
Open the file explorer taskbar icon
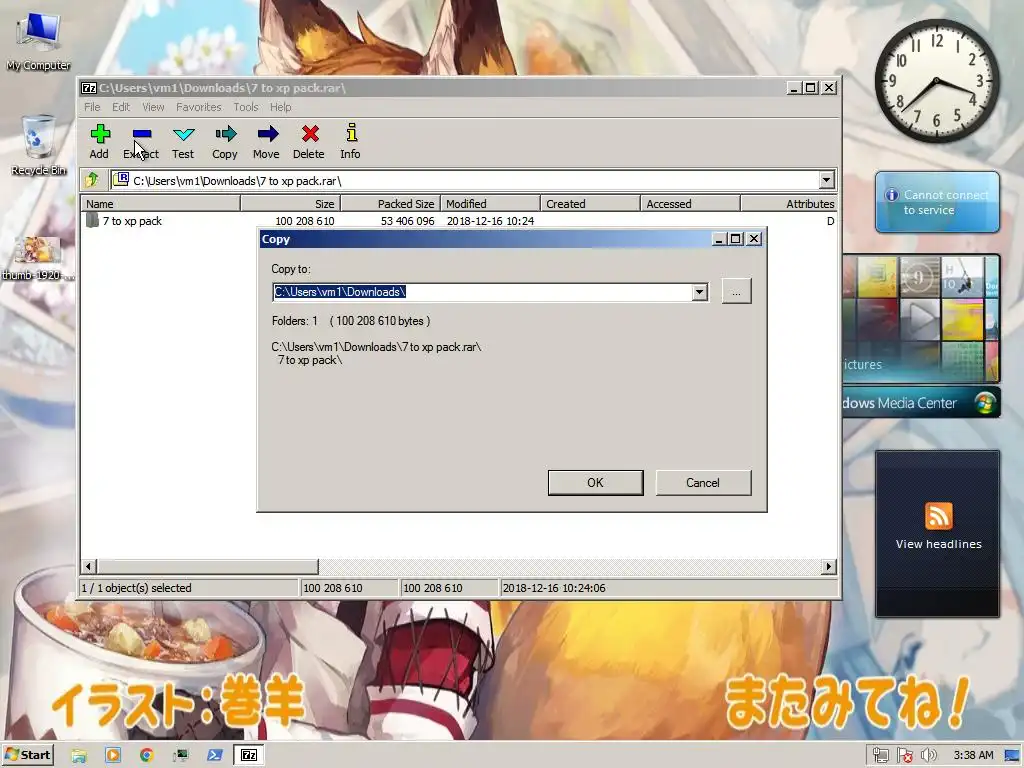(79, 756)
